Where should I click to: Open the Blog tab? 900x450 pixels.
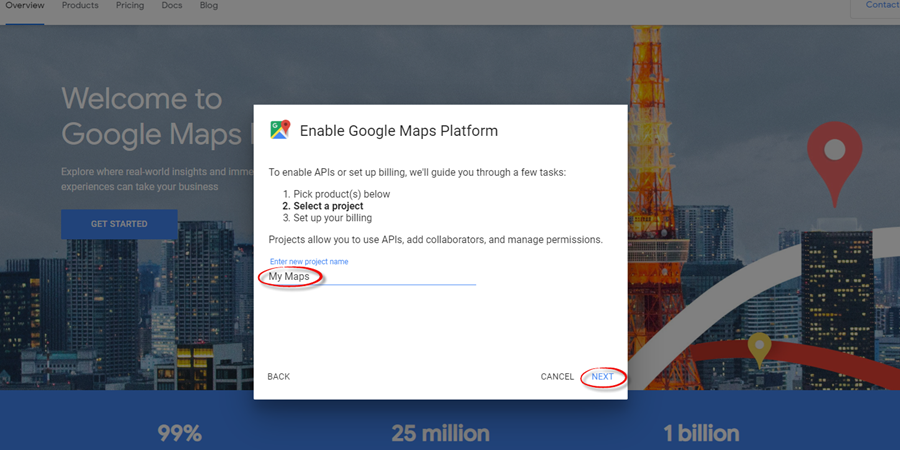209,6
